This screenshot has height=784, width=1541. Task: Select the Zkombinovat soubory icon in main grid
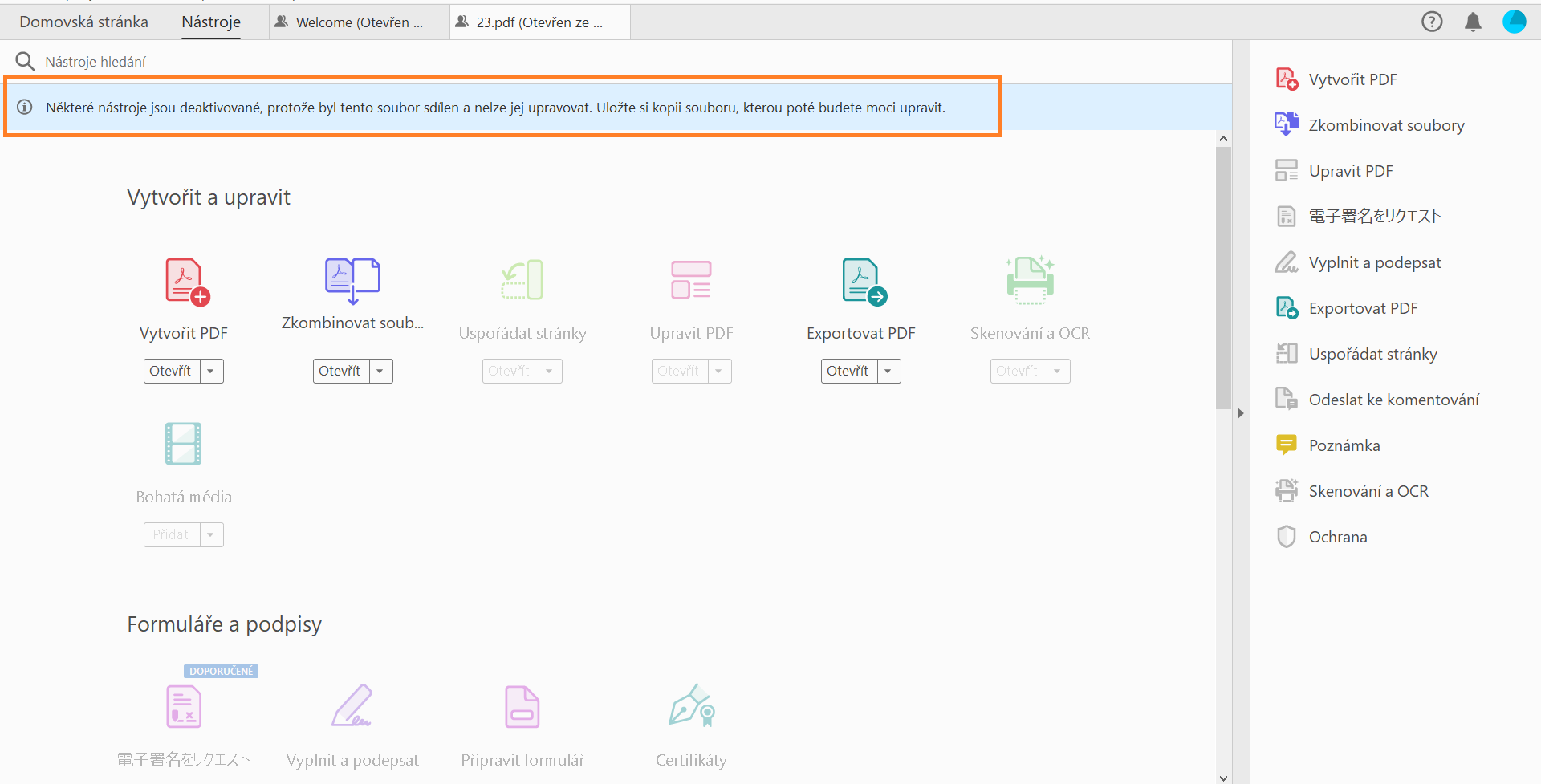click(x=352, y=281)
